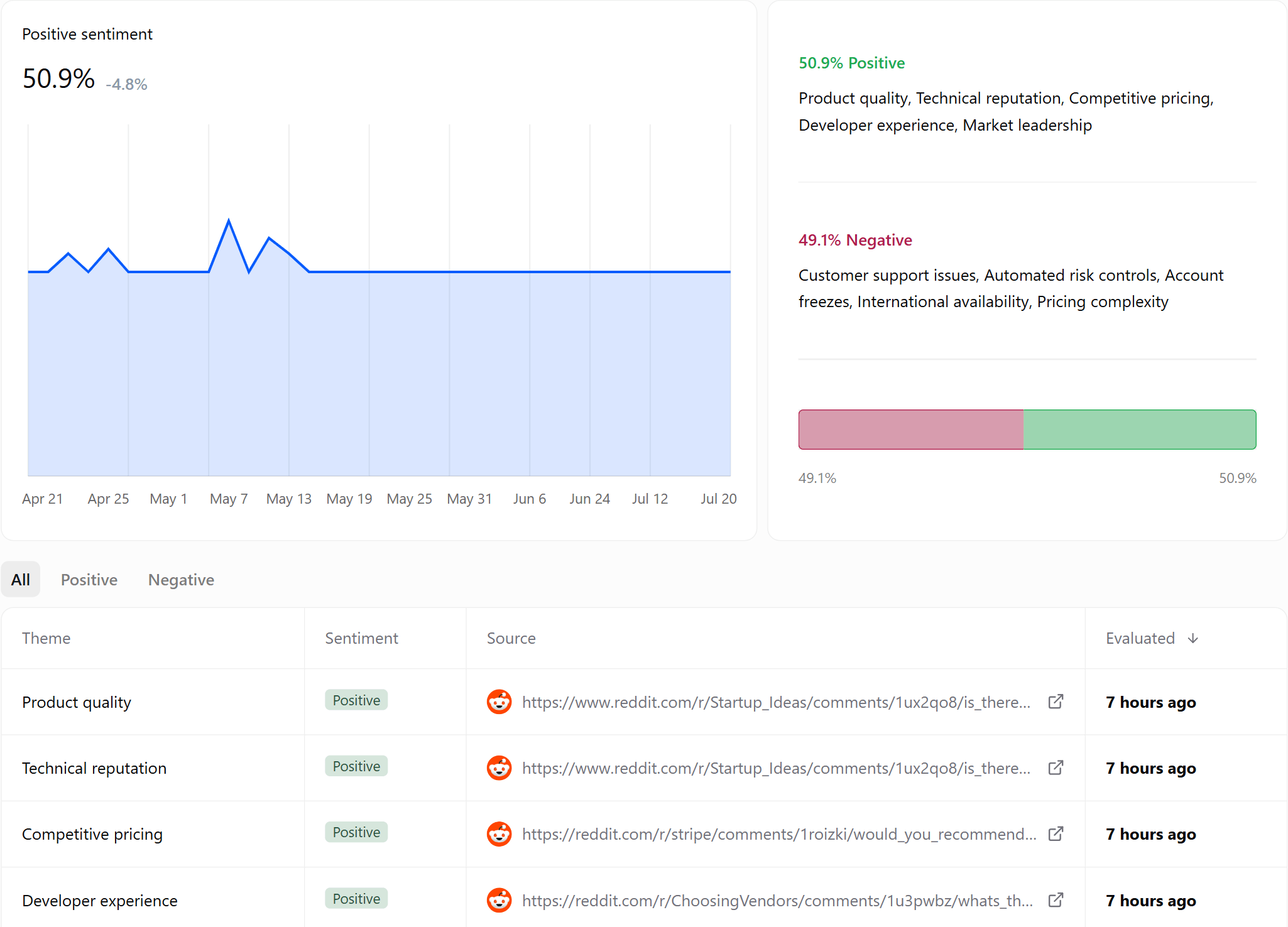
Task: Click Reddit icon in Developer experience row
Action: point(499,900)
